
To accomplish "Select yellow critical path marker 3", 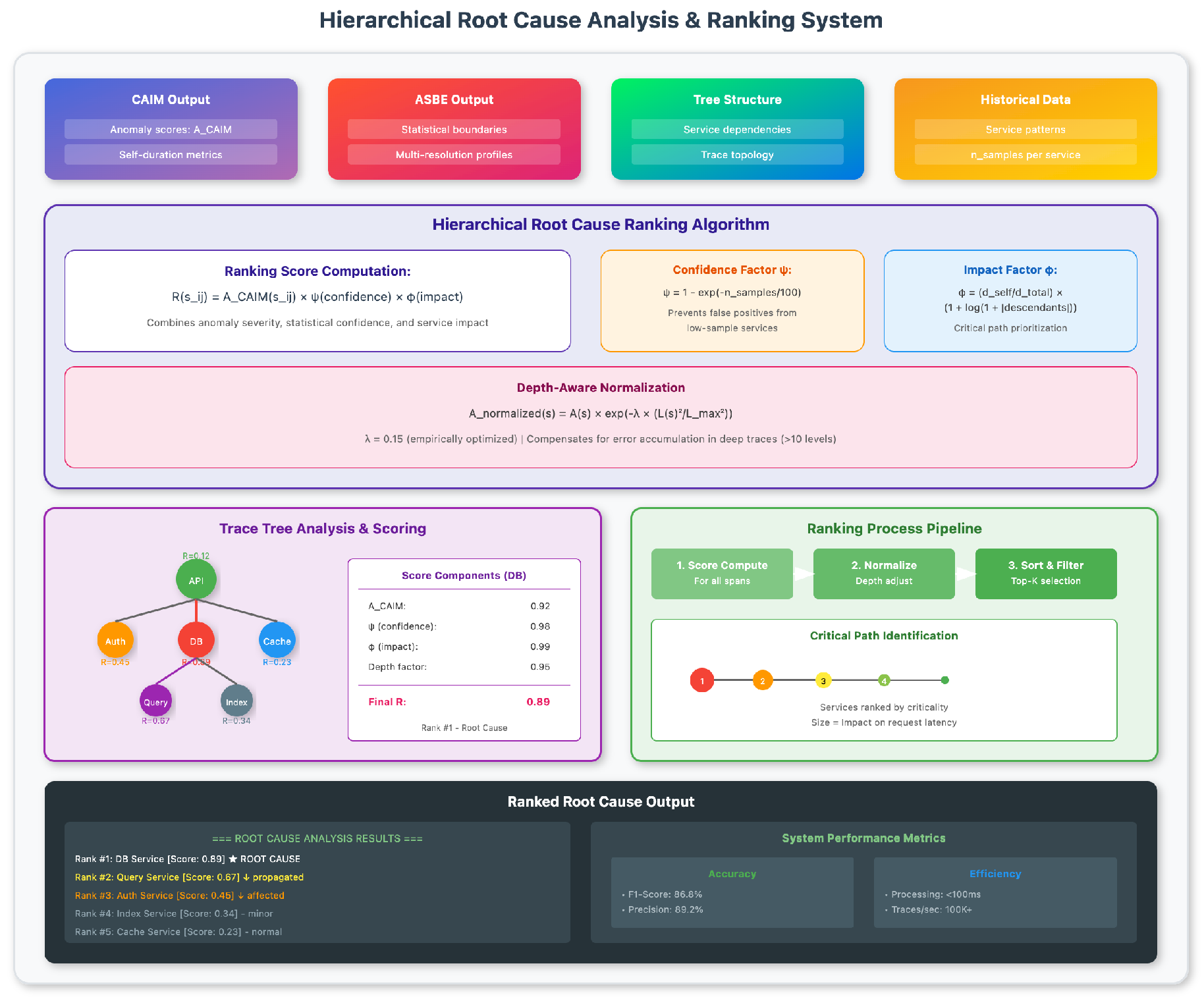I will click(823, 680).
